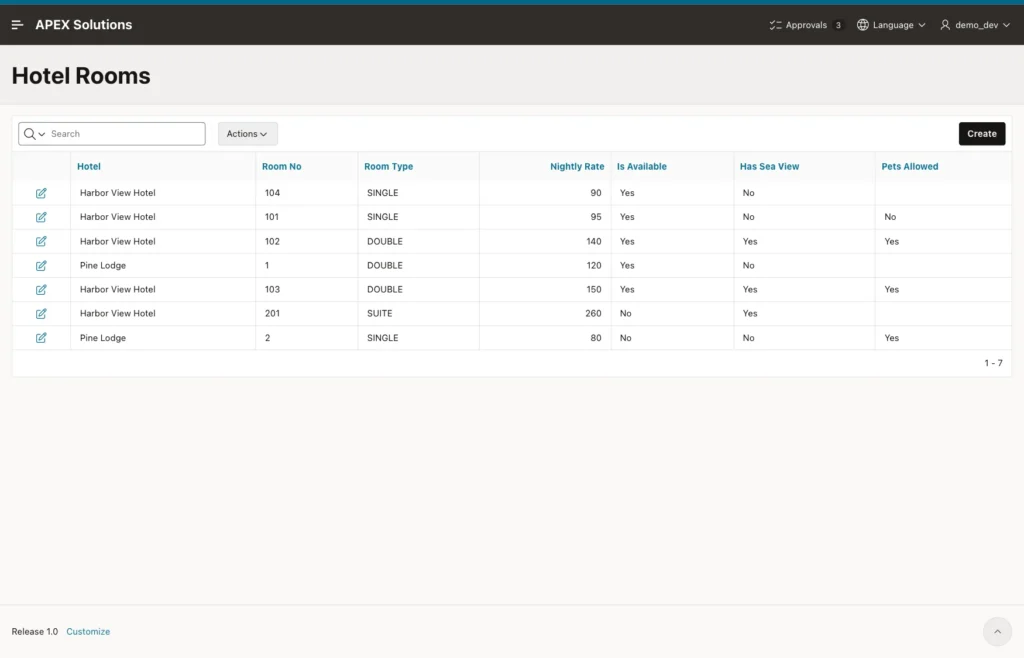Edit the Pine Lodge room 2 row
This screenshot has width=1024, height=658.
click(41, 338)
